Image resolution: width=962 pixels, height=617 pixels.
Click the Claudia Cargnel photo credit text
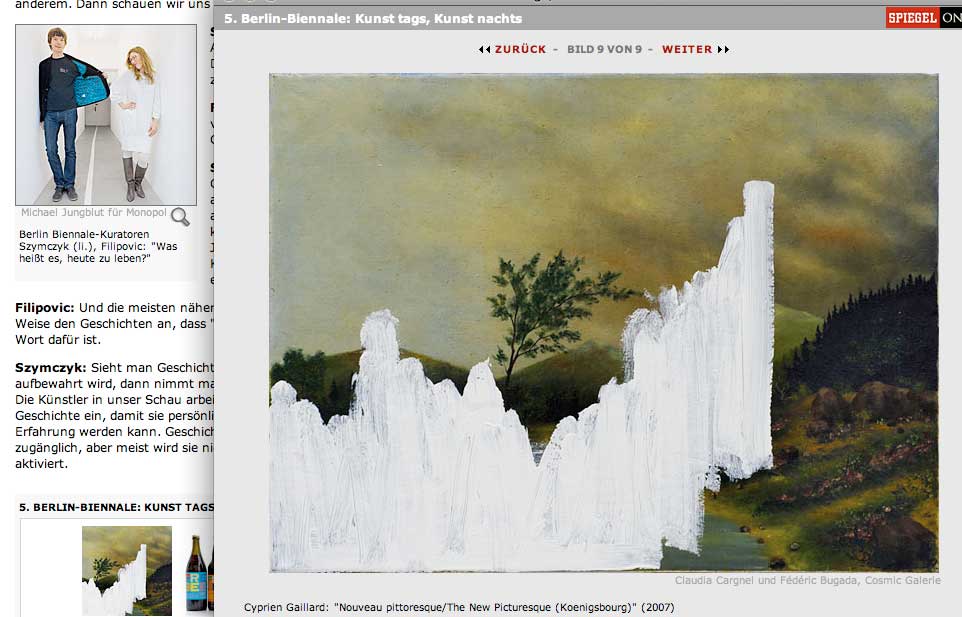coord(807,580)
